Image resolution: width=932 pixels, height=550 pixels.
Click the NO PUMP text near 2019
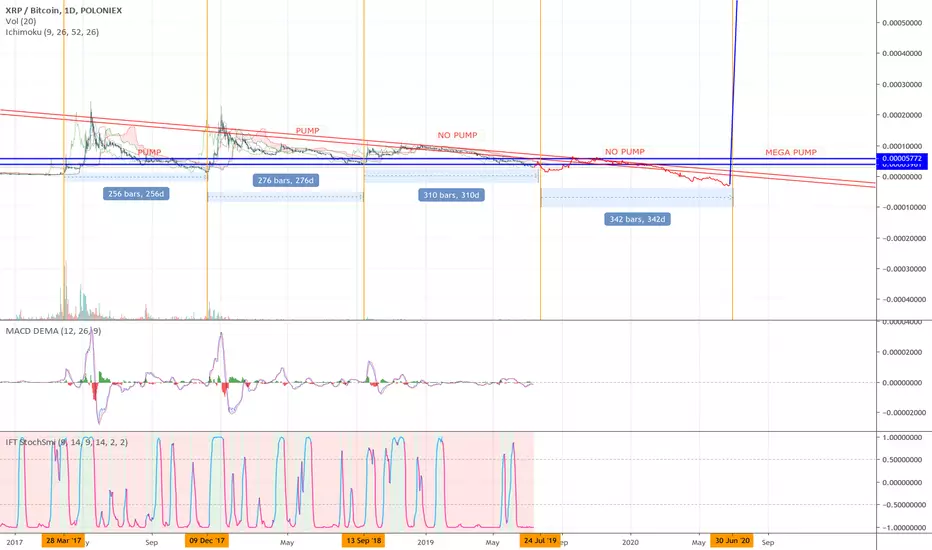pos(457,135)
